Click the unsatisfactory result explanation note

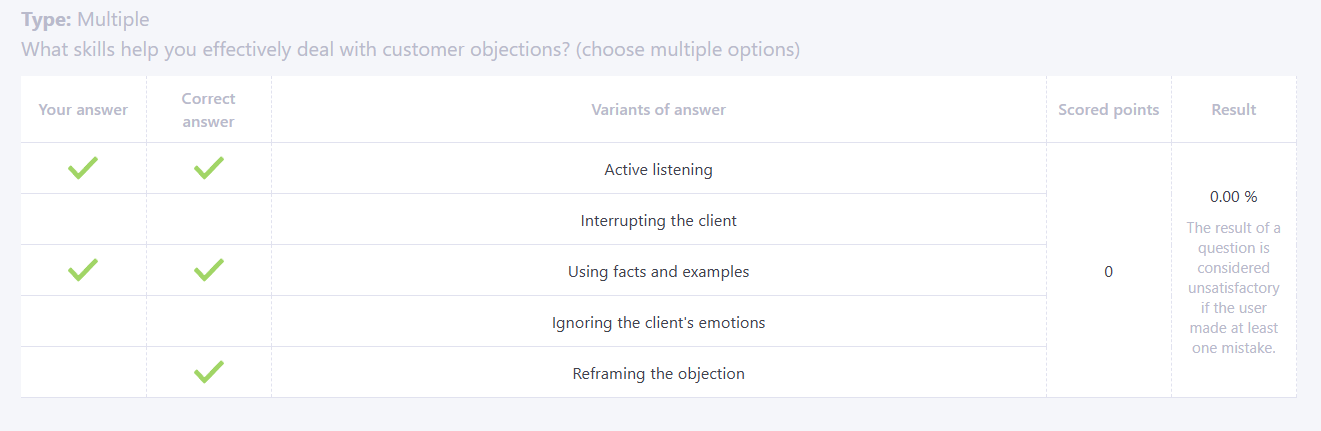click(1233, 288)
